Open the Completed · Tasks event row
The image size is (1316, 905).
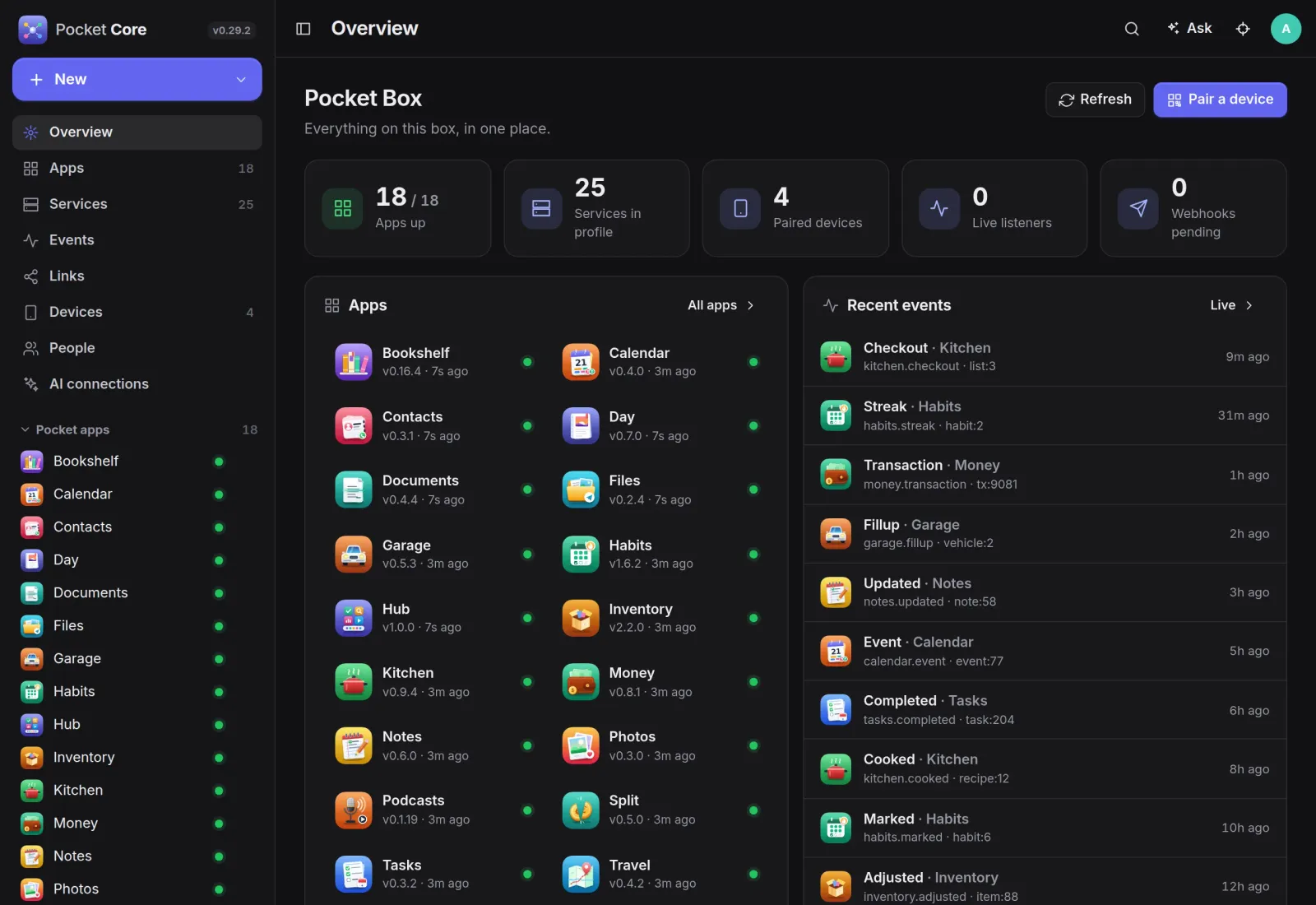(x=1045, y=710)
